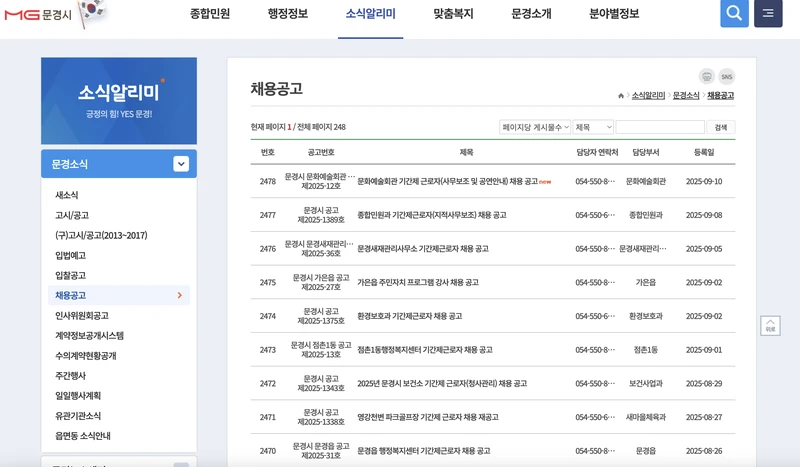Go to 고시/공고 in sidebar
Screen dimensions: 800x467
(x=72, y=215)
